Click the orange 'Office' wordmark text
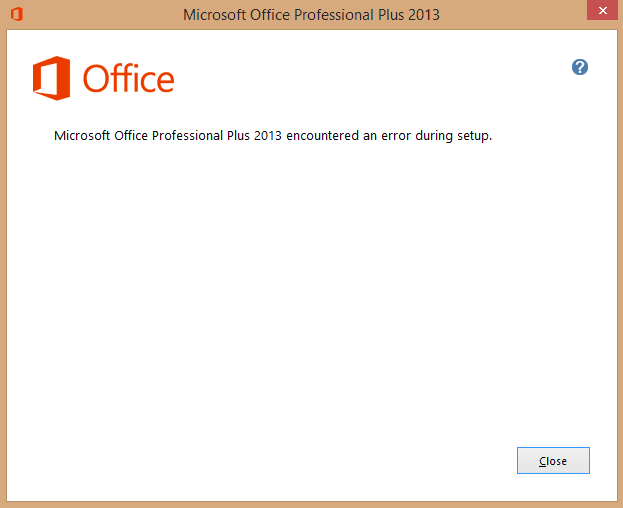 coord(128,78)
